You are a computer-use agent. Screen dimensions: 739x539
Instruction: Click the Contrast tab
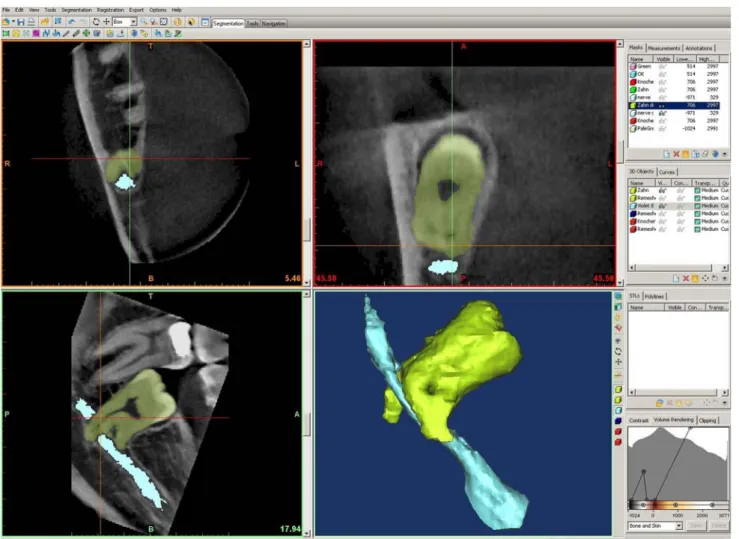(x=639, y=420)
